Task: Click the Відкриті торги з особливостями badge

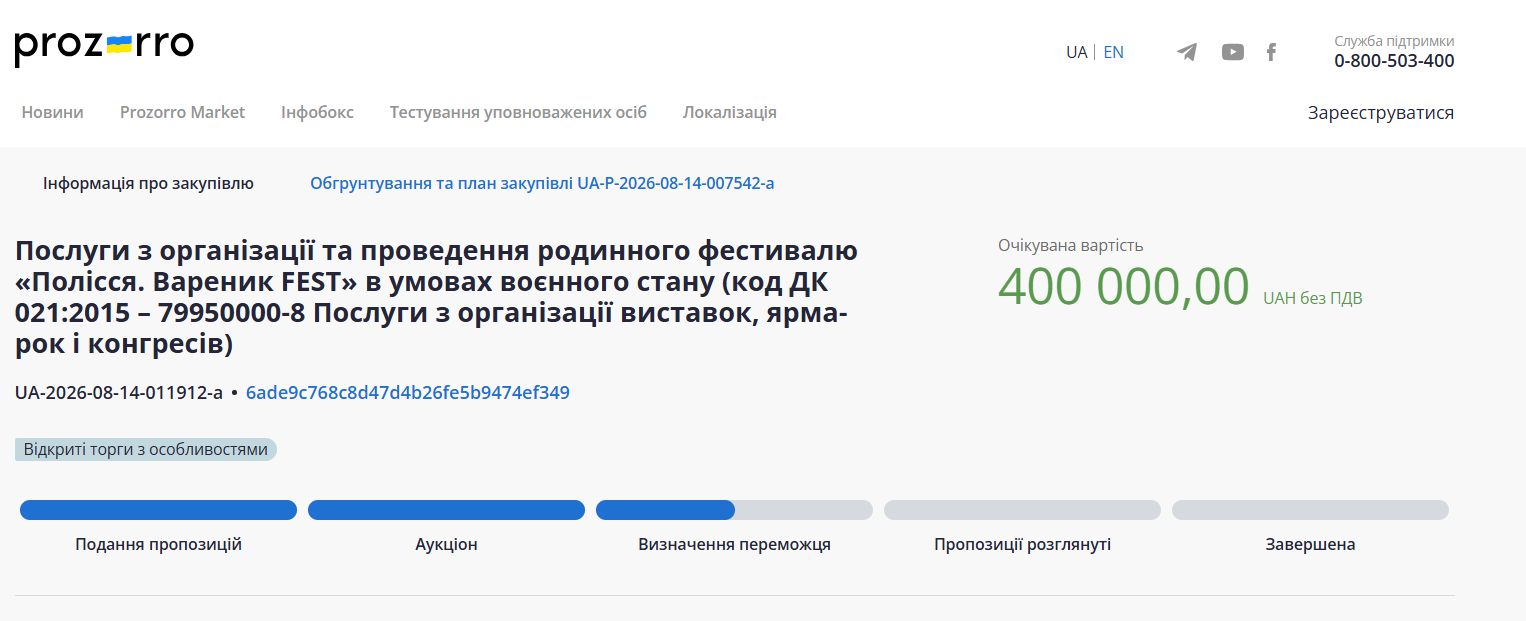Action: [x=146, y=449]
